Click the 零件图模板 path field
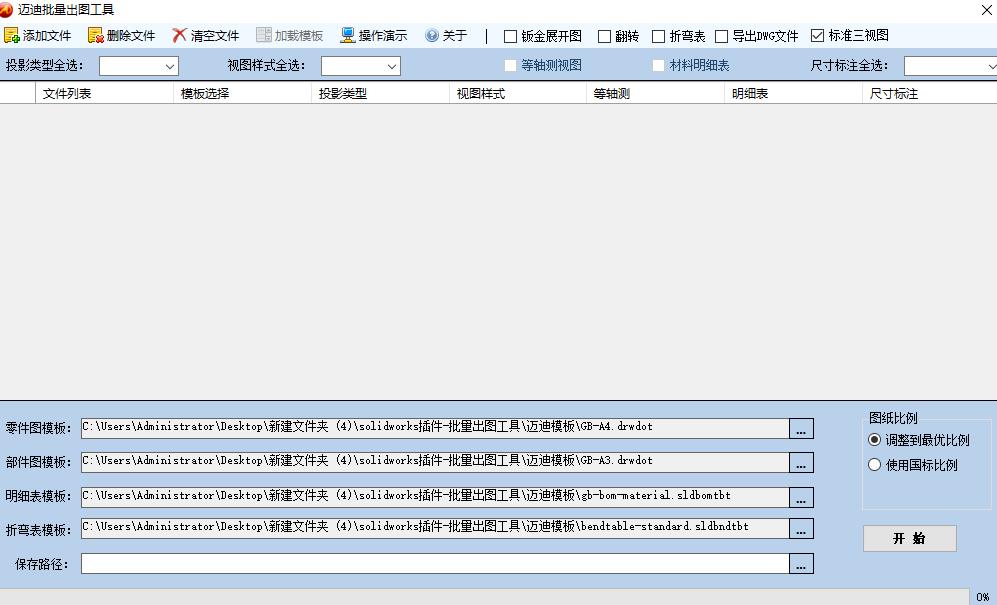 (x=435, y=428)
